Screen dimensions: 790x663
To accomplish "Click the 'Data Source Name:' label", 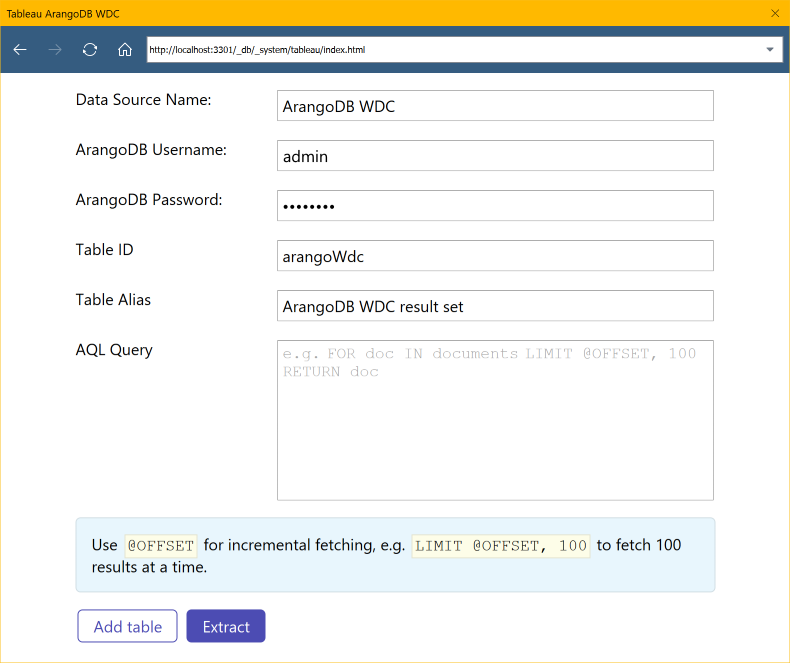I will tap(144, 100).
